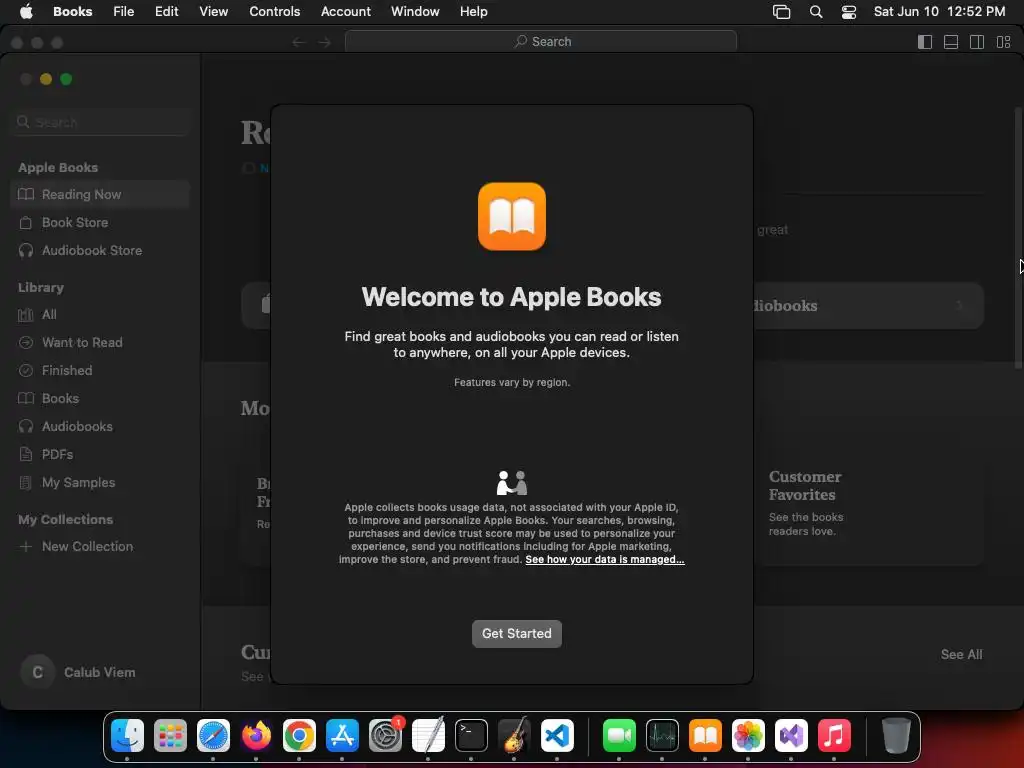Screen dimensions: 1024x768
Task: Click the Want to Read arrow icon
Action: (x=25, y=343)
